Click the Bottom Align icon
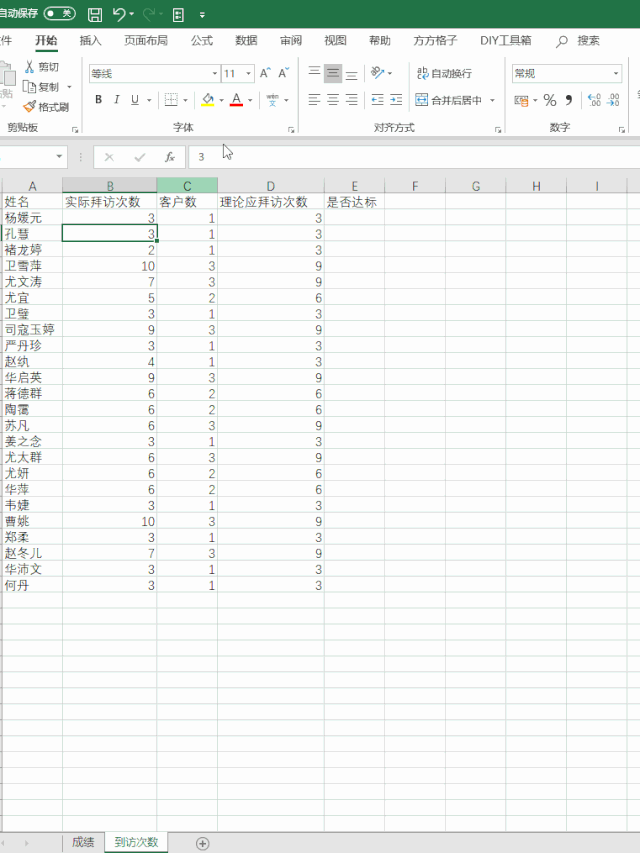 pyautogui.click(x=352, y=73)
